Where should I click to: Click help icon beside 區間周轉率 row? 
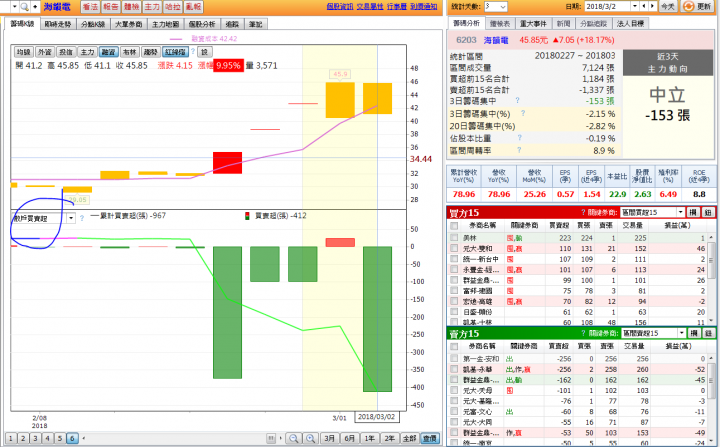[x=519, y=150]
